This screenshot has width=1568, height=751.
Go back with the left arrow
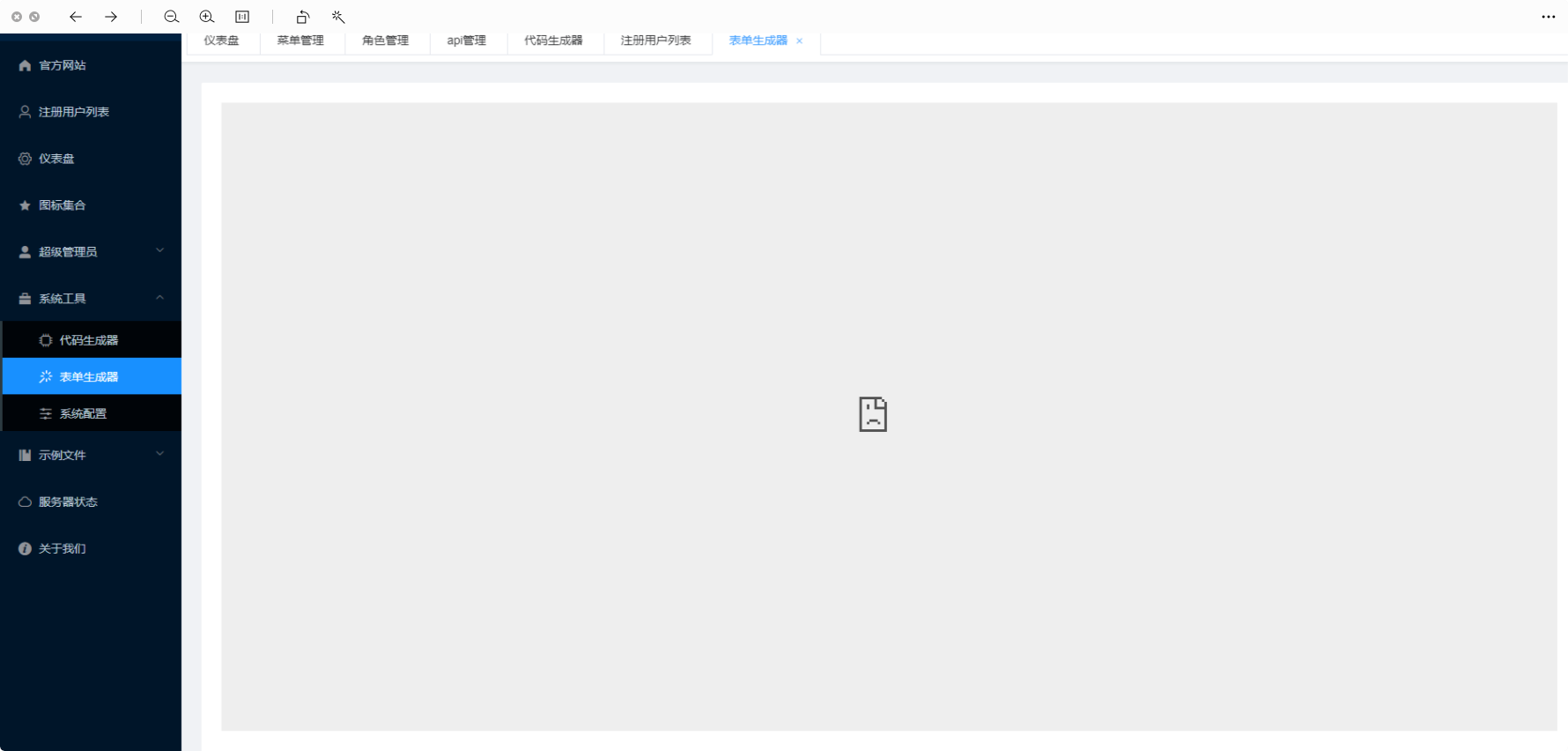pyautogui.click(x=76, y=17)
